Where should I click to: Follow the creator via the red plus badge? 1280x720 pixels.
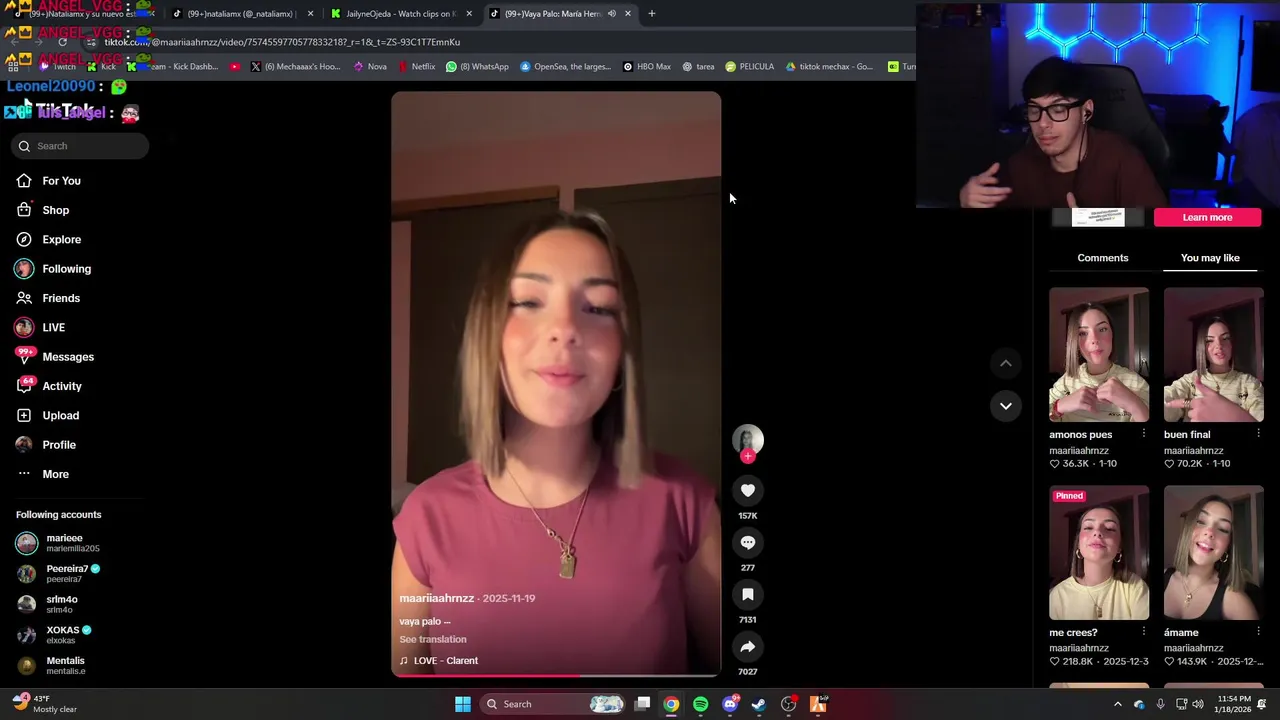pyautogui.click(x=748, y=456)
